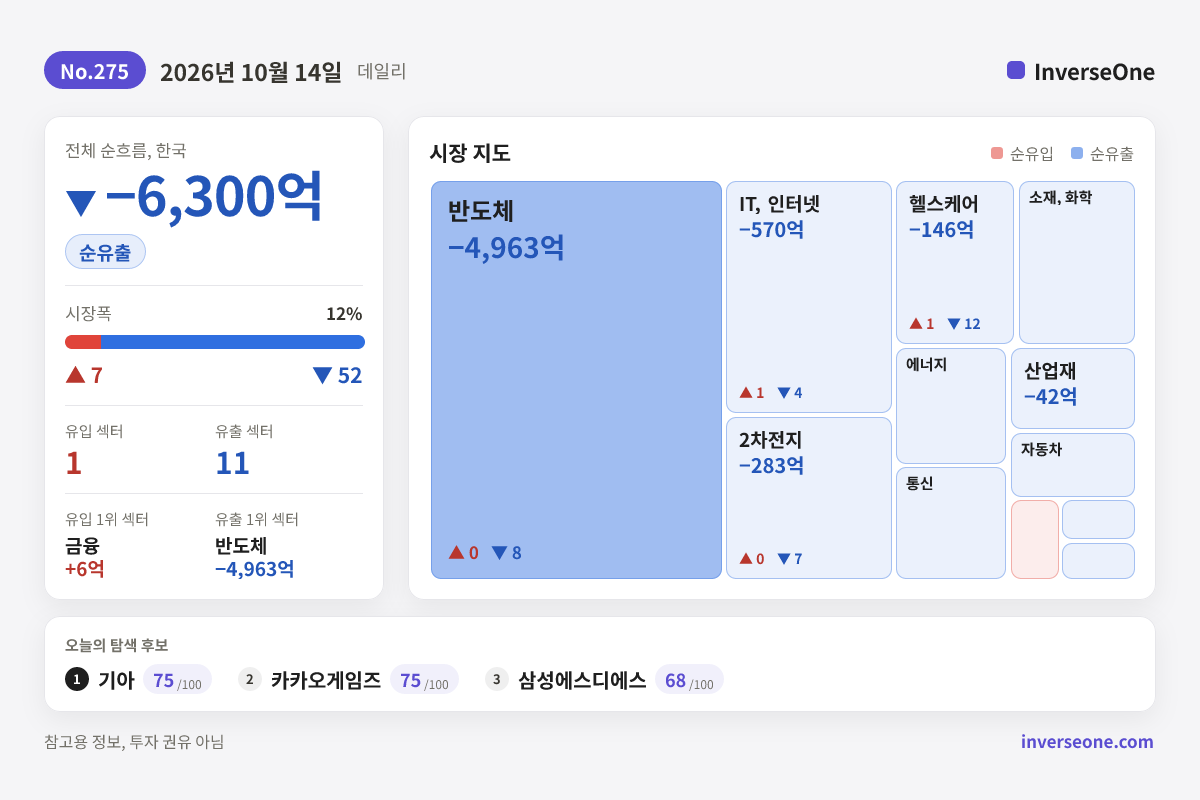The height and width of the screenshot is (800, 1200).
Task: Click the large down-triangle beside −6,300억
Action: (81, 203)
